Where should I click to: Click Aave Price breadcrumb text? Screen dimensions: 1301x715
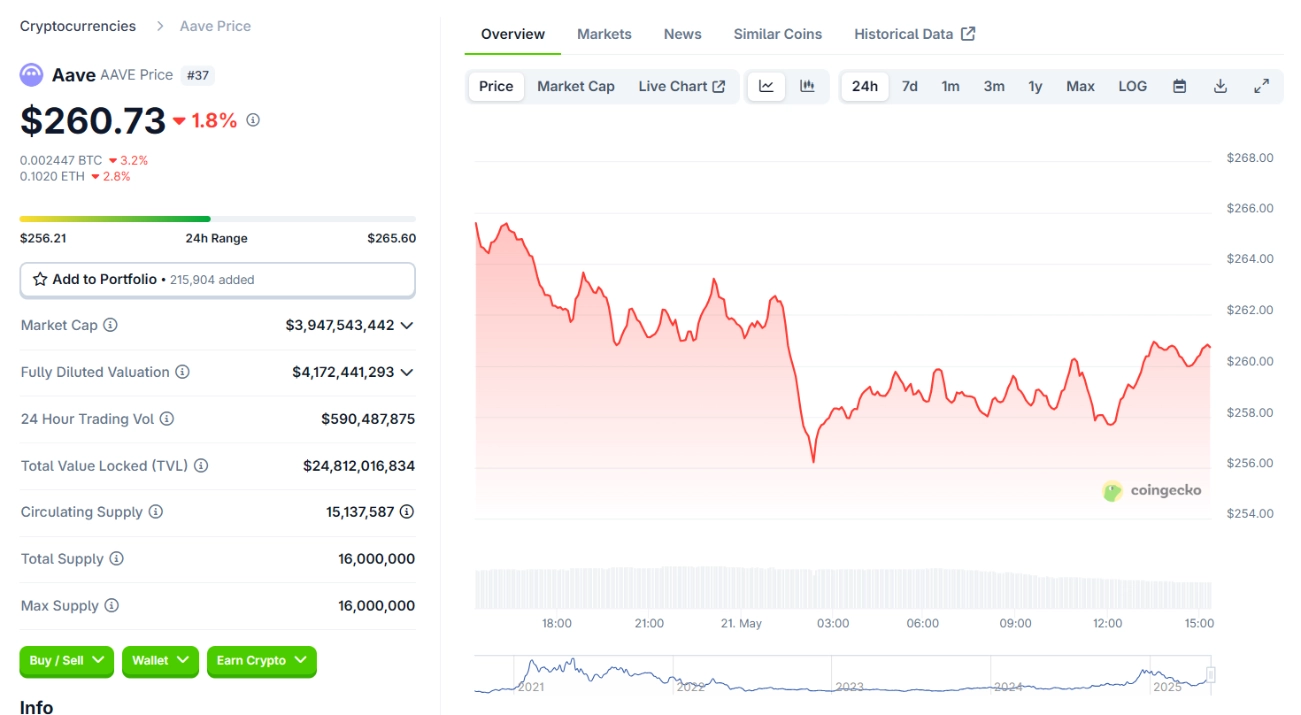(215, 26)
